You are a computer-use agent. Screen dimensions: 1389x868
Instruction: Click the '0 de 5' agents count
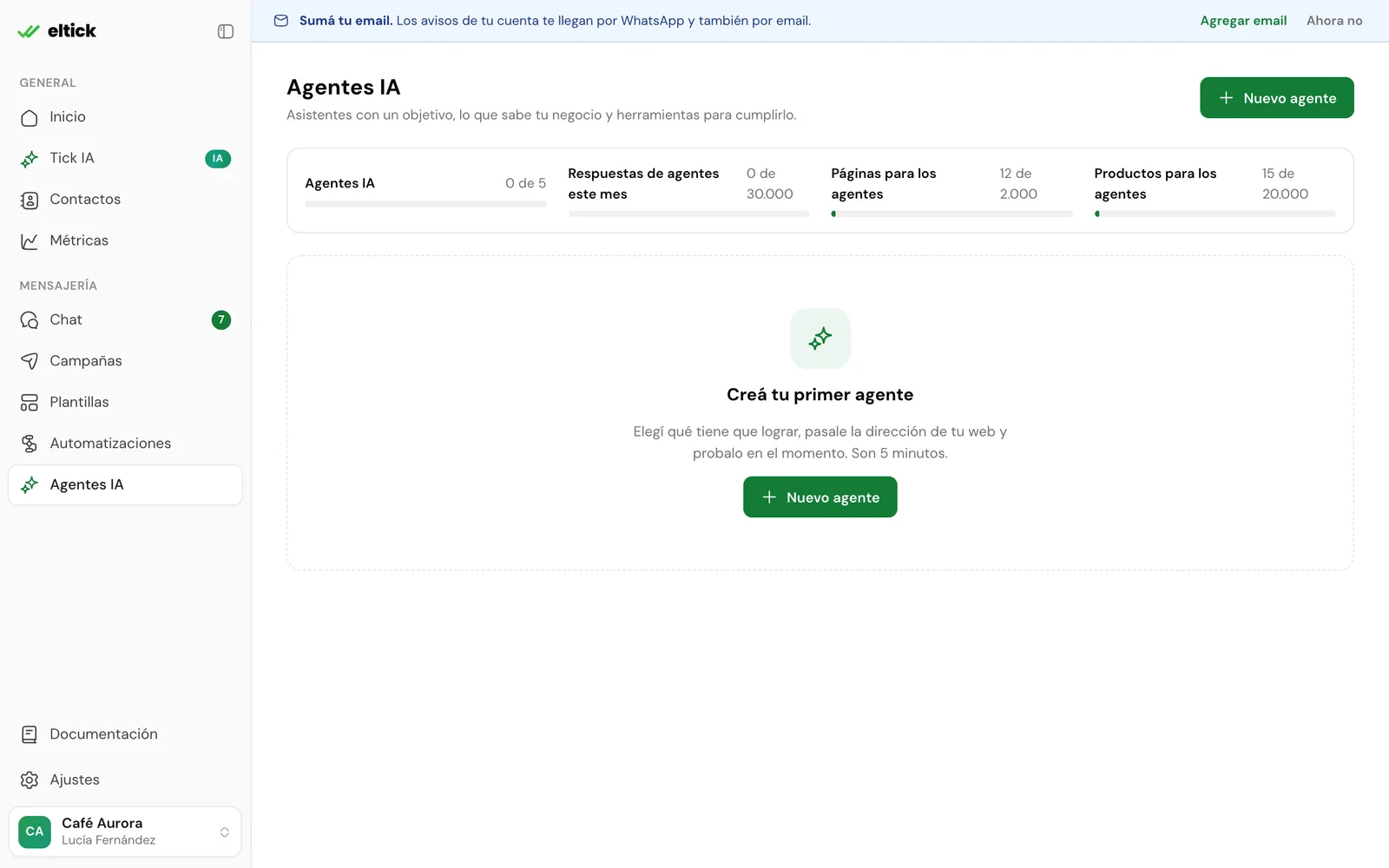click(x=526, y=183)
